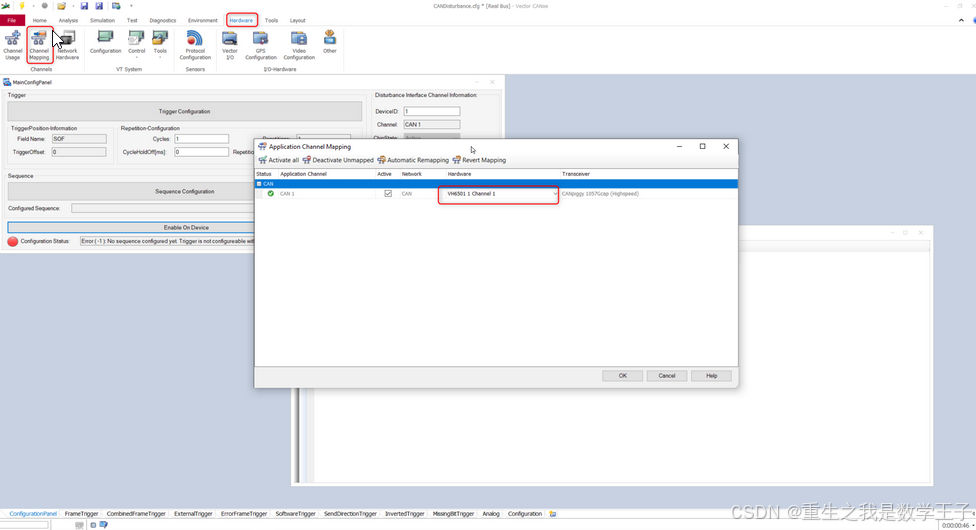Click Enable On Device button
Viewport: 976px width, 530px height.
(x=131, y=227)
